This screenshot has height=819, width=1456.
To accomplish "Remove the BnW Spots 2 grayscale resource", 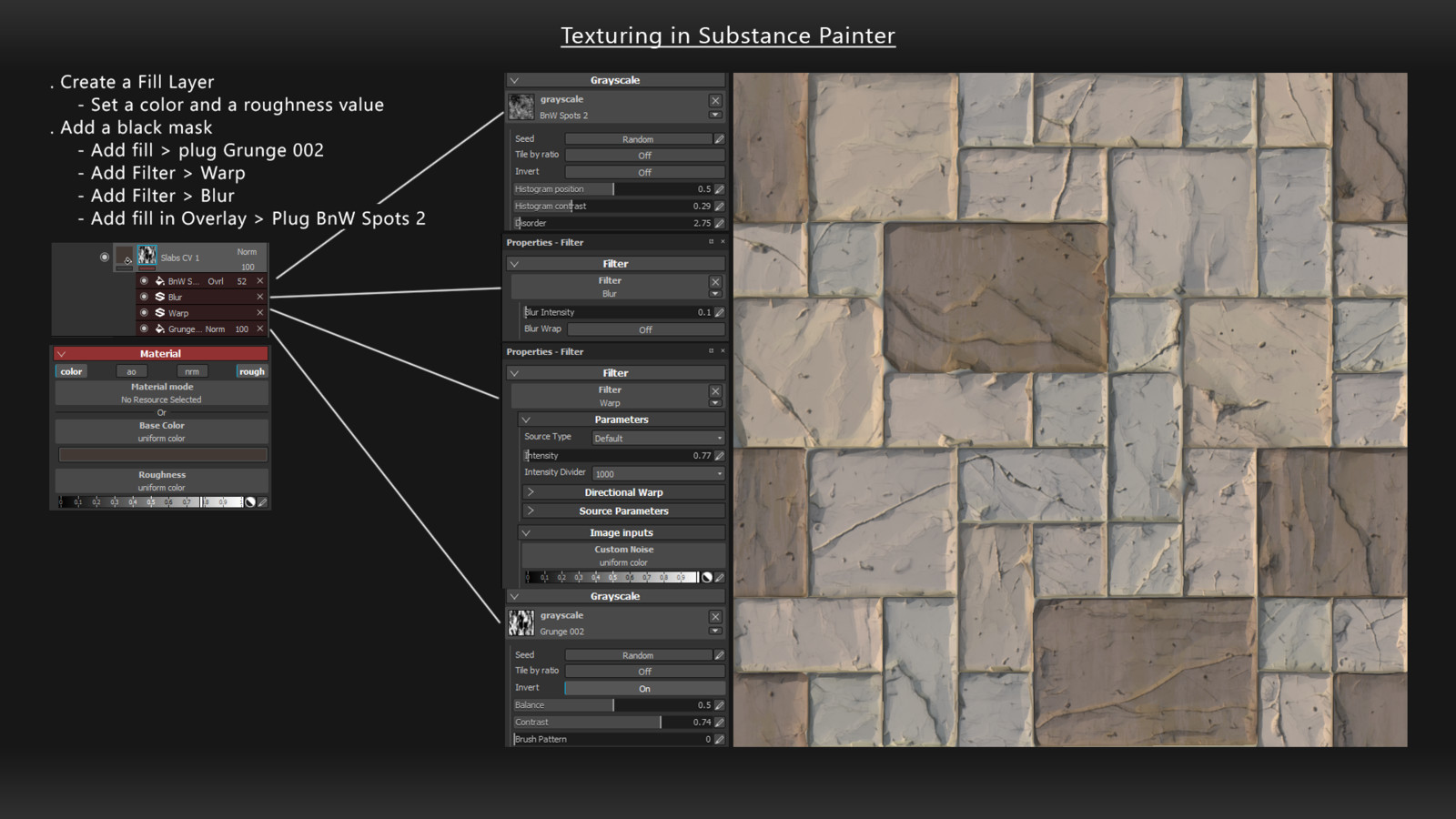I will pyautogui.click(x=715, y=100).
